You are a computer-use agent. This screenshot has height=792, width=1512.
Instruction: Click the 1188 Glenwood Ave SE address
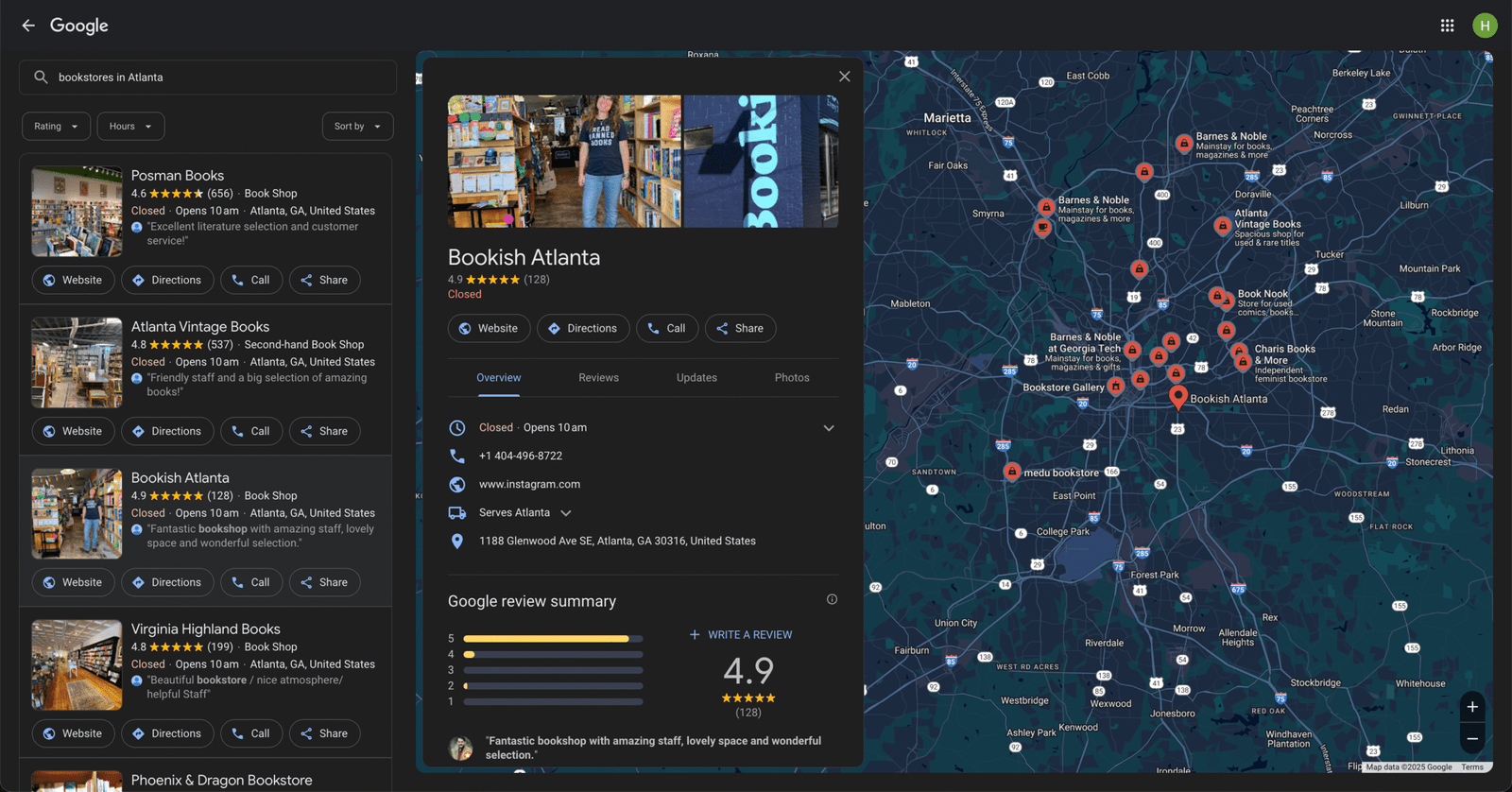[x=617, y=541]
